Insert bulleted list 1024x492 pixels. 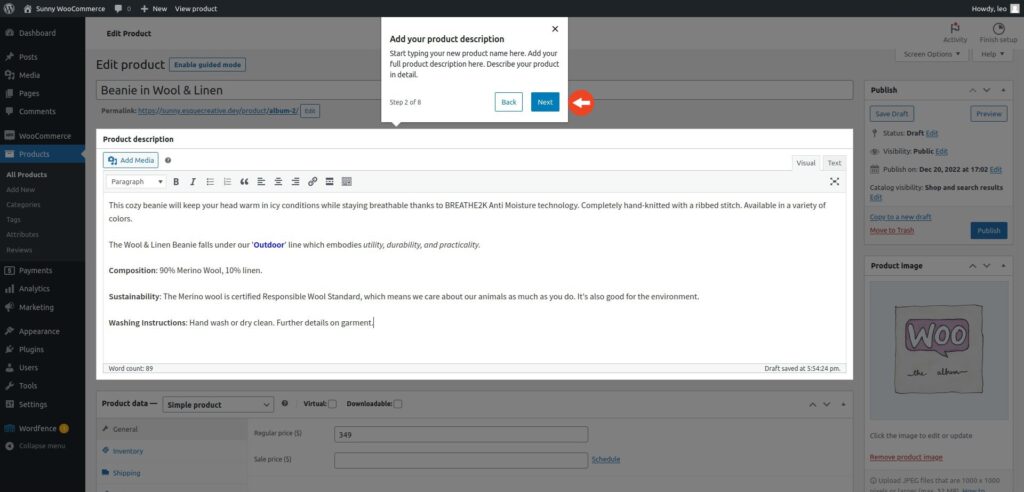(x=210, y=182)
